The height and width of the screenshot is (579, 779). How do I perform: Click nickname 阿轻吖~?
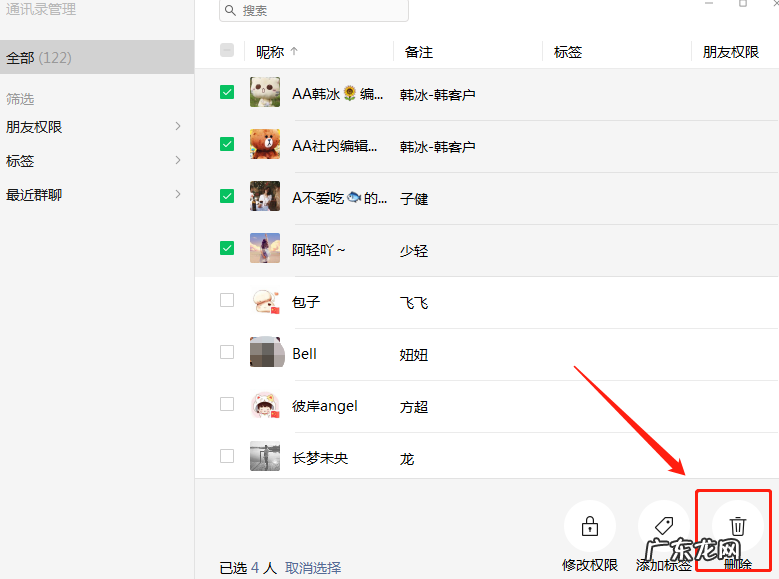(x=318, y=250)
